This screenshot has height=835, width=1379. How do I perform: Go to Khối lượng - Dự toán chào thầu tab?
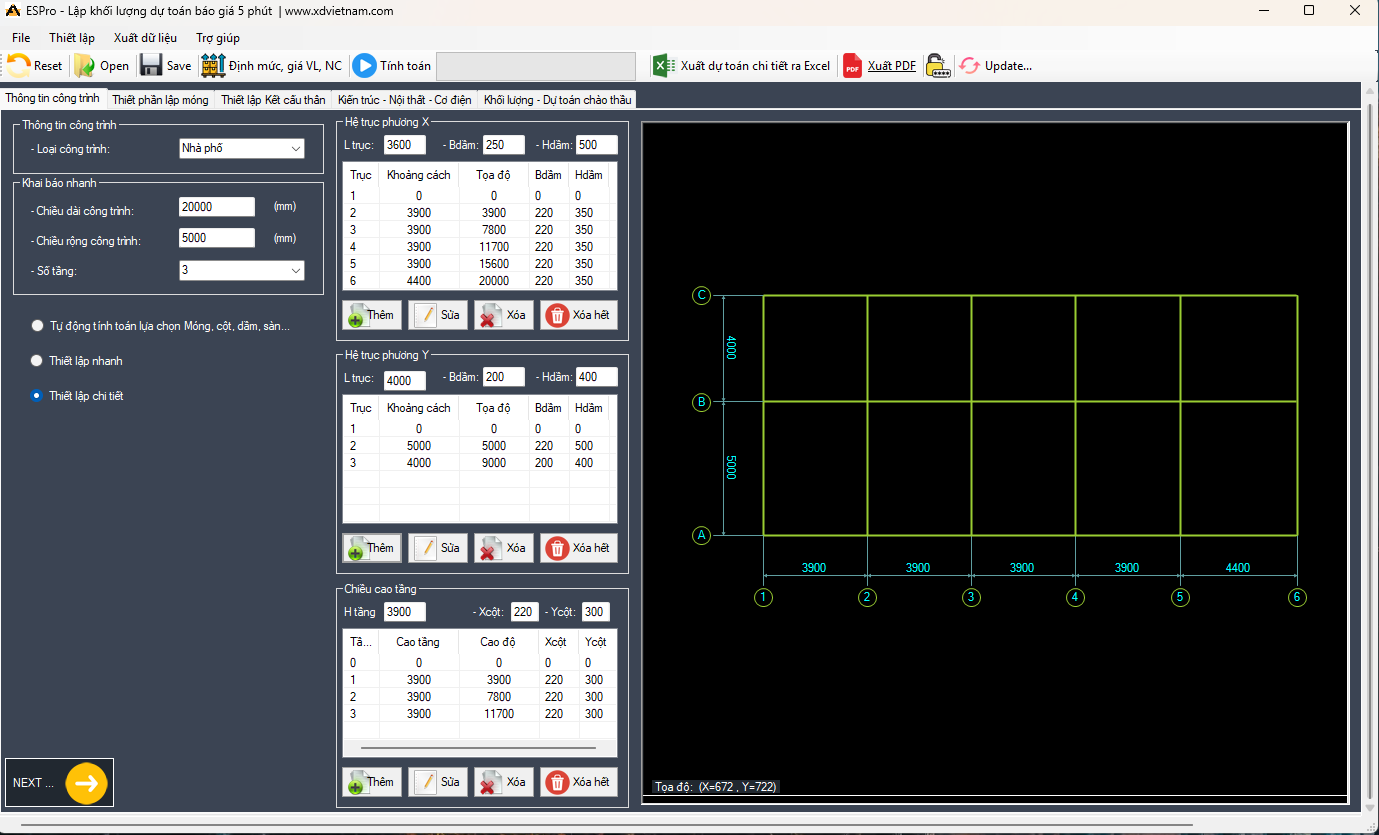pos(557,100)
